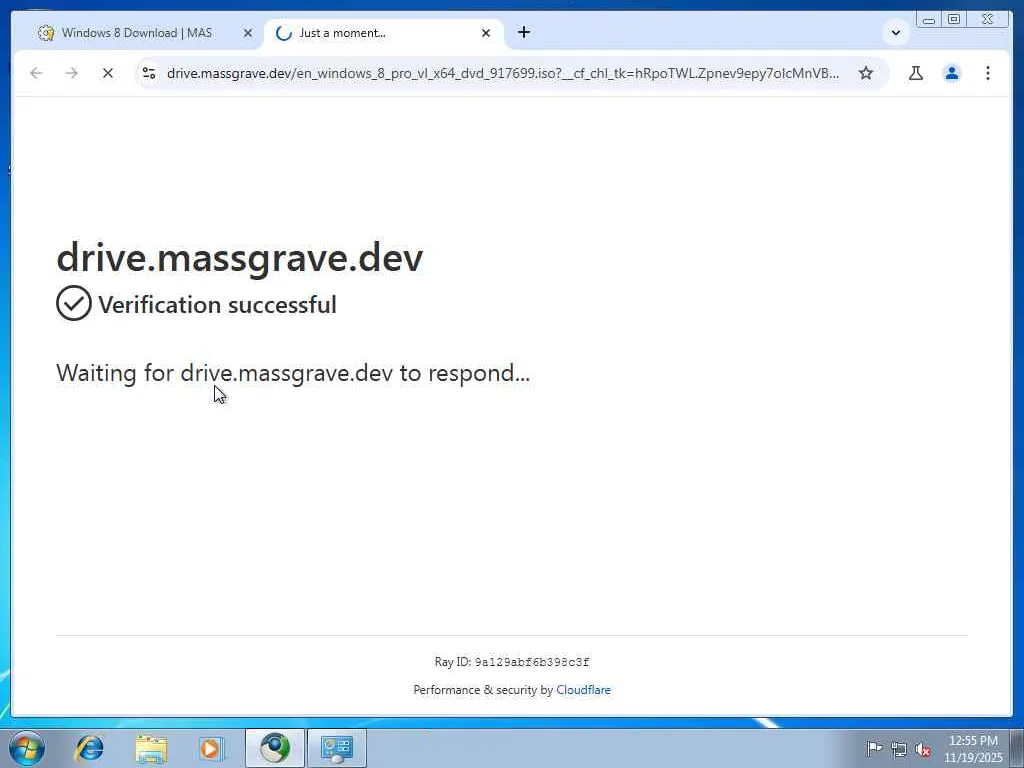Image resolution: width=1024 pixels, height=768 pixels.
Task: Open Chrome three-dot menu
Action: [987, 73]
